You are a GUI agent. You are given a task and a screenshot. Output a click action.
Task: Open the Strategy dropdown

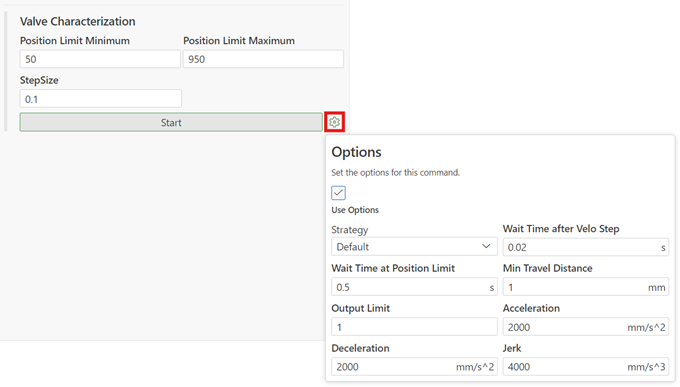coord(414,246)
